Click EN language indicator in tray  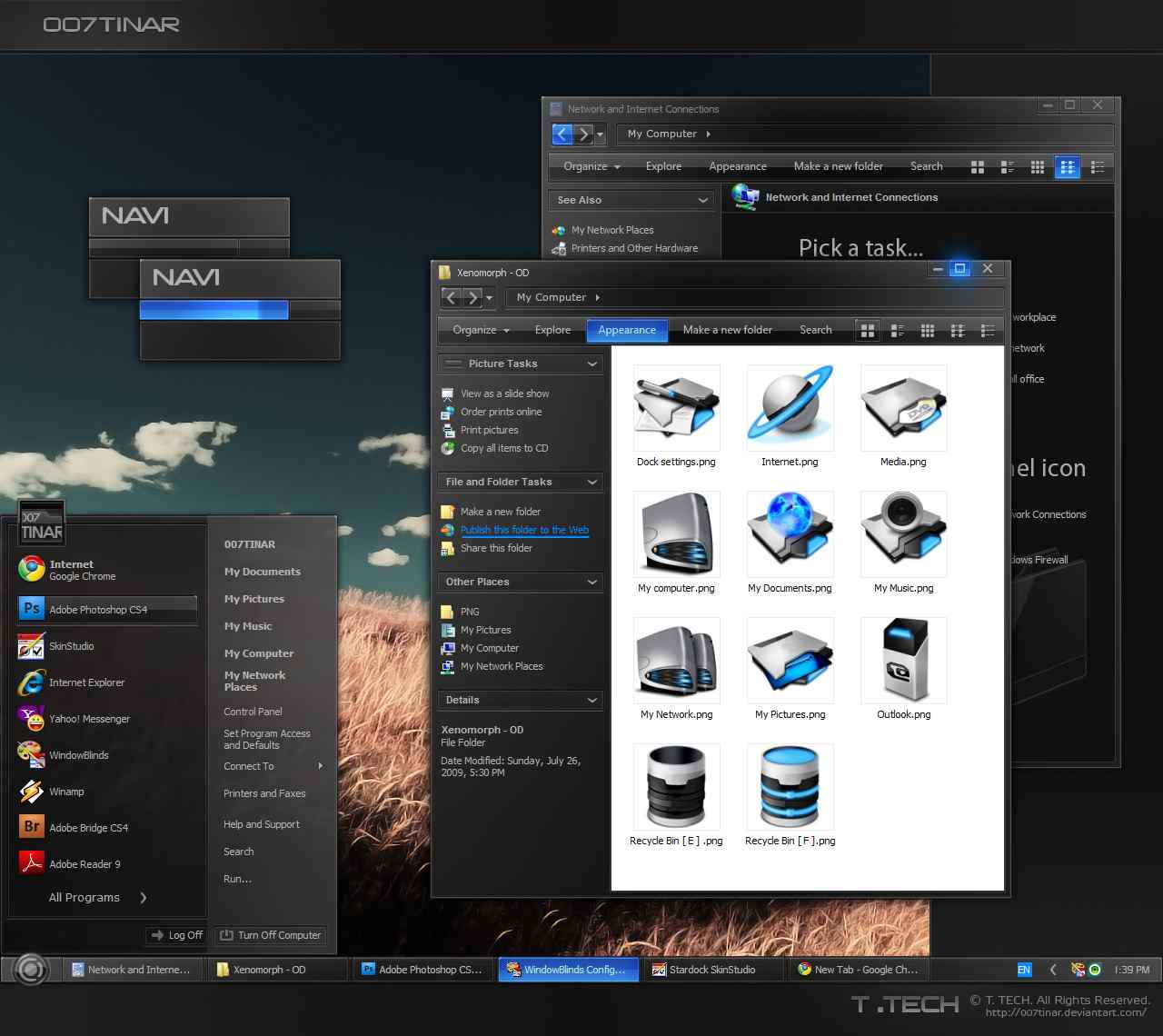pyautogui.click(x=1024, y=970)
